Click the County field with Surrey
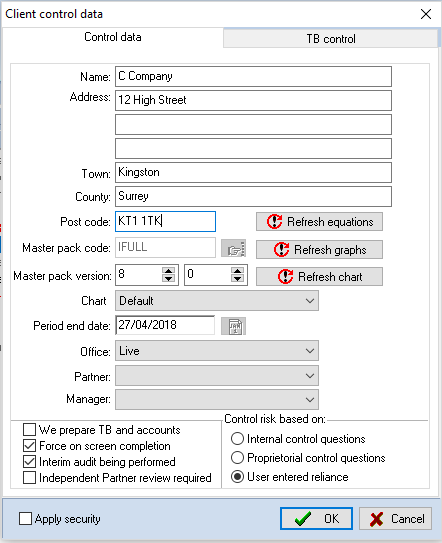 pyautogui.click(x=253, y=196)
